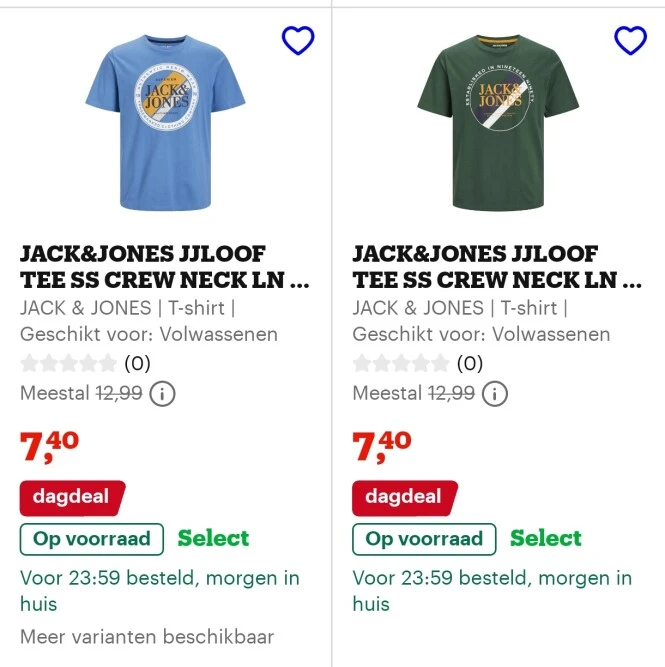Image resolution: width=665 pixels, height=667 pixels.
Task: View star ratings of the blue T-shirt
Action: click(68, 363)
